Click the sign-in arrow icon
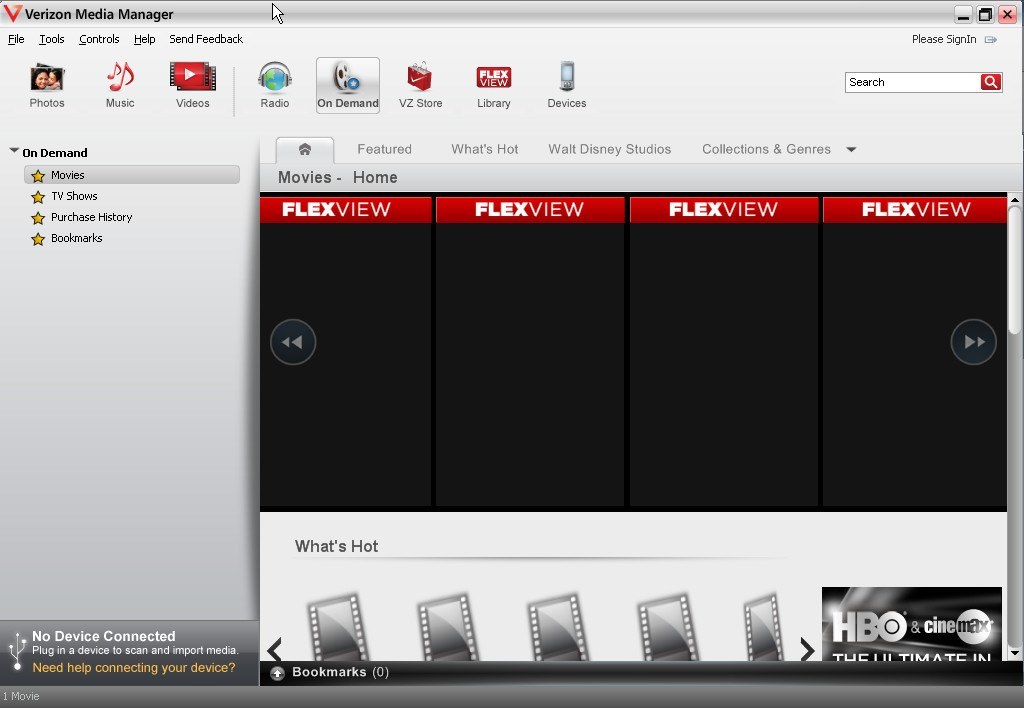 tap(991, 40)
